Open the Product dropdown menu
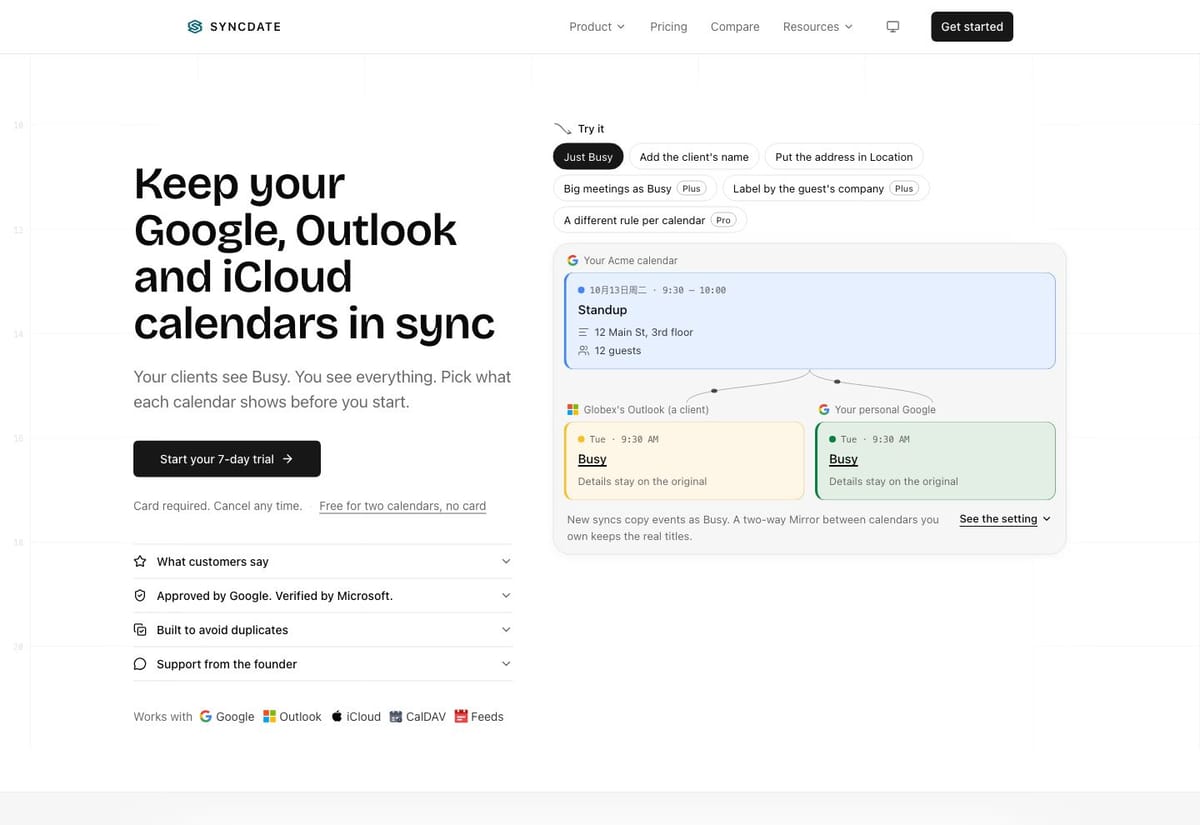The height and width of the screenshot is (825, 1200). [x=597, y=27]
